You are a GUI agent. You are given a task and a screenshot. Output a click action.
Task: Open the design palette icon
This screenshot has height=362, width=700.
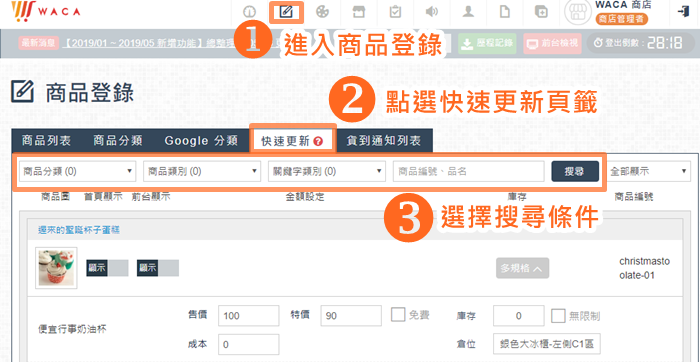[322, 12]
